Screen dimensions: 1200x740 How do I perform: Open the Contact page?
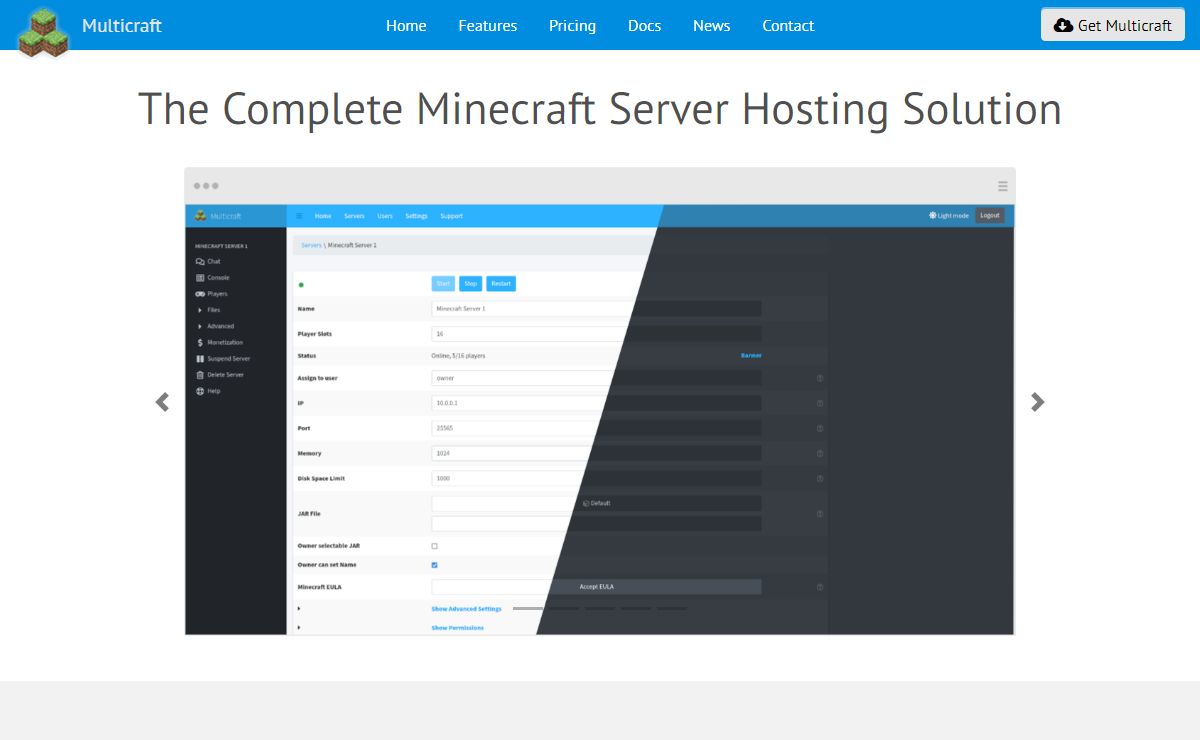point(788,25)
